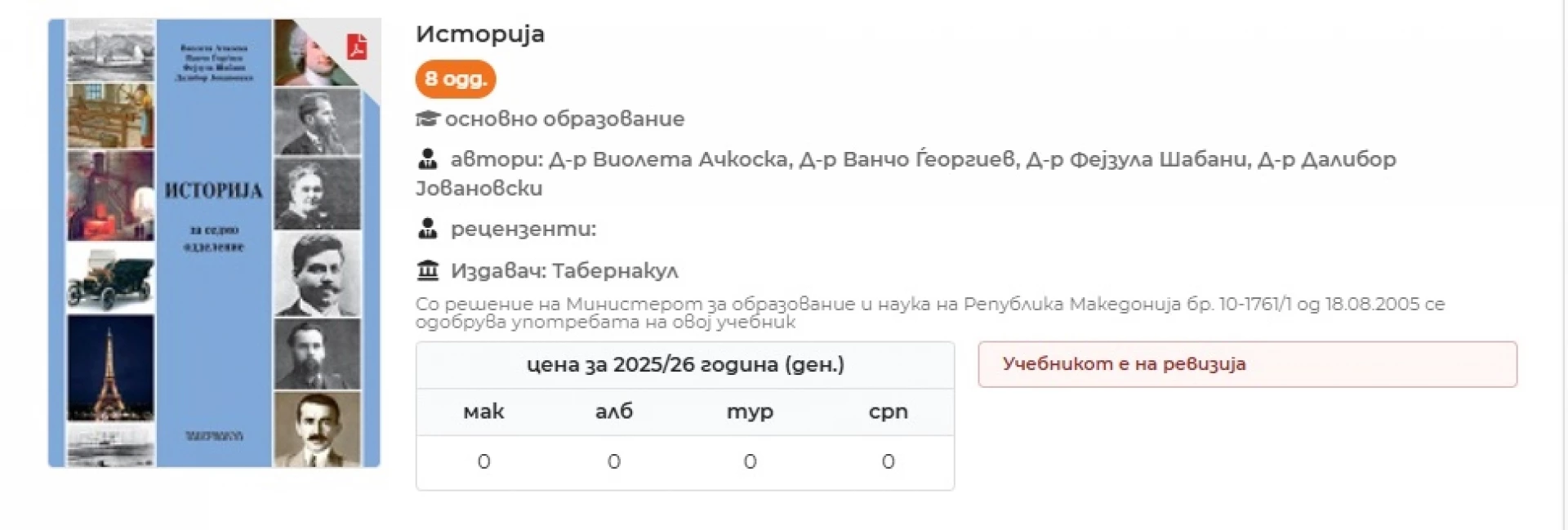The height and width of the screenshot is (530, 1568).
Task: Click the ministry approval decision text
Action: [929, 313]
